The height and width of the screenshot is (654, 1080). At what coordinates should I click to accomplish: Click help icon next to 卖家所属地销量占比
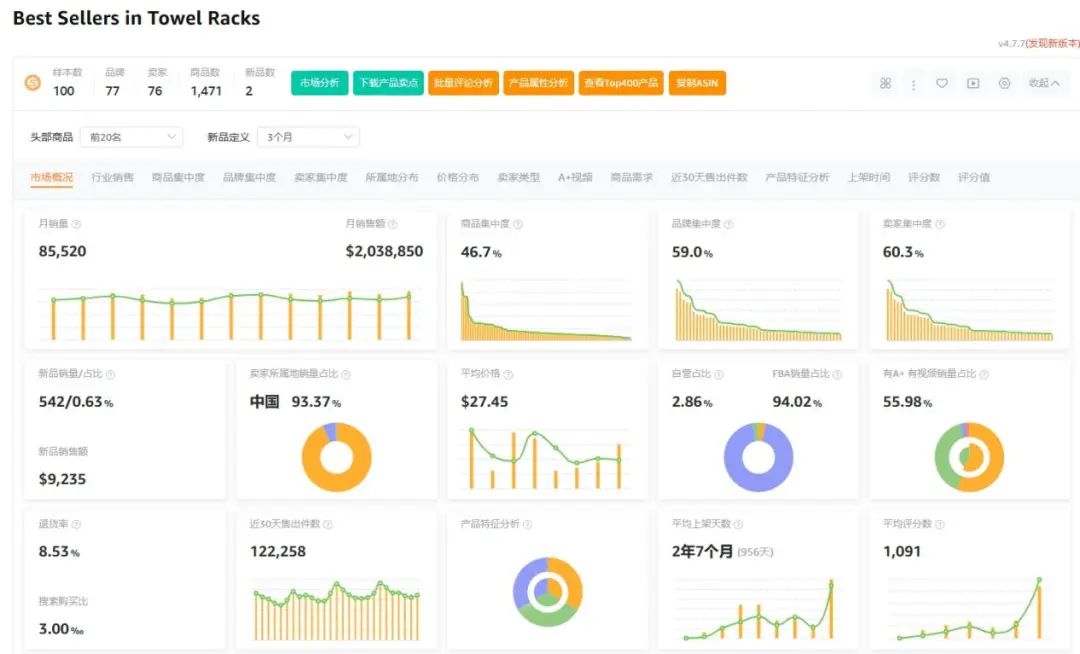click(346, 375)
